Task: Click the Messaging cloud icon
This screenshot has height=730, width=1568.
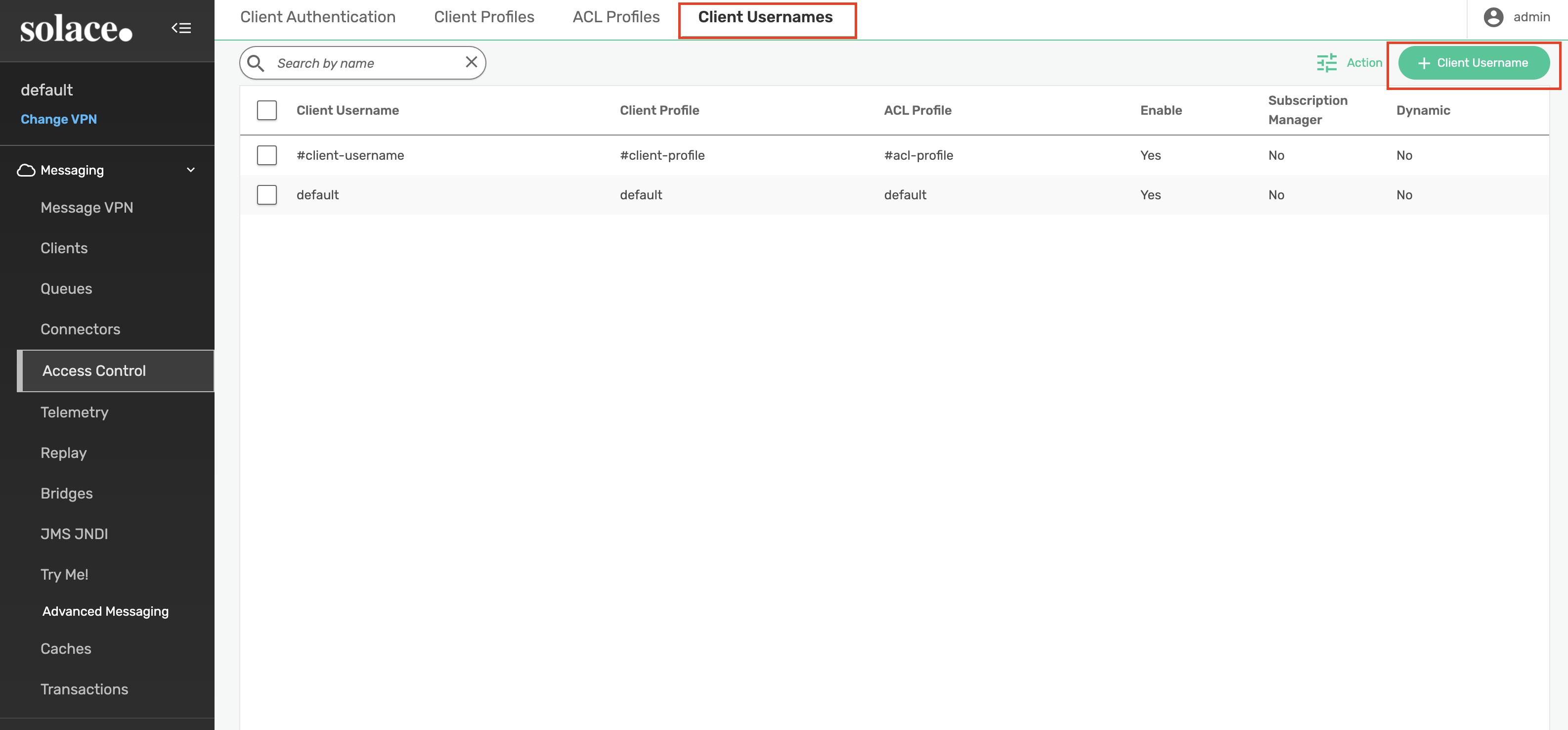Action: pyautogui.click(x=26, y=171)
